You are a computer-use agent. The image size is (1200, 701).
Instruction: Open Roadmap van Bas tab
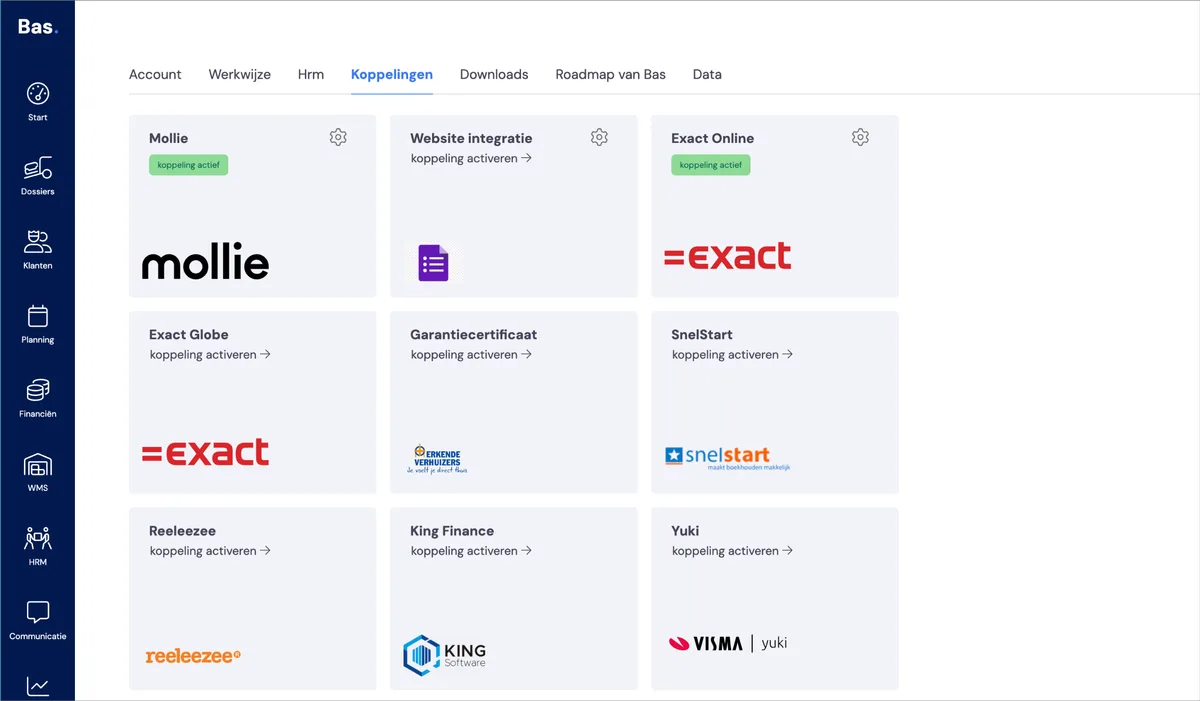(x=610, y=74)
